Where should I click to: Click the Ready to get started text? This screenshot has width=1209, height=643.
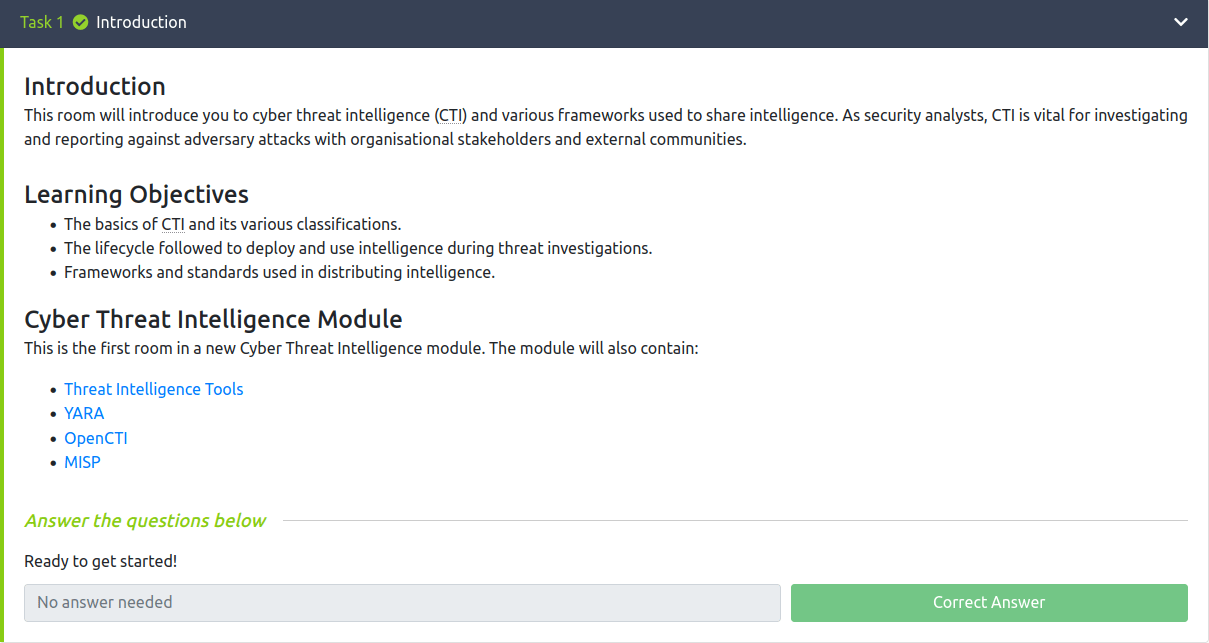pos(103,561)
